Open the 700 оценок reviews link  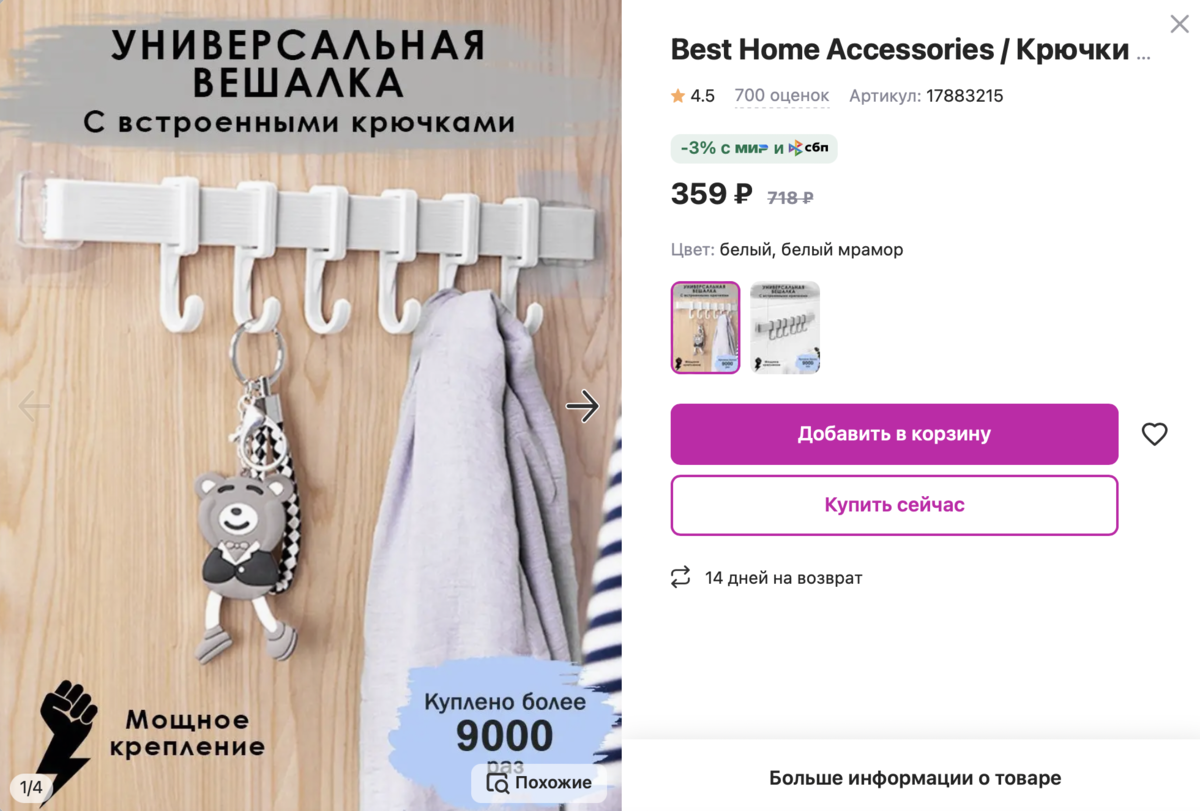click(x=782, y=96)
